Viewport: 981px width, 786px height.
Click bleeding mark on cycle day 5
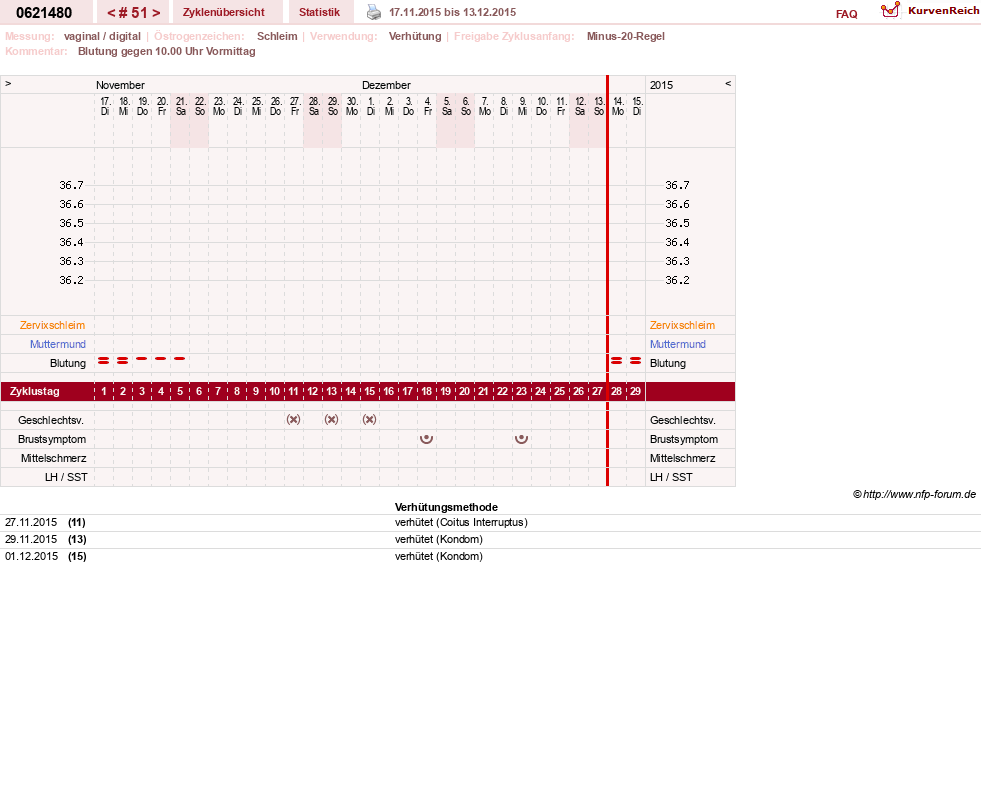tap(180, 359)
